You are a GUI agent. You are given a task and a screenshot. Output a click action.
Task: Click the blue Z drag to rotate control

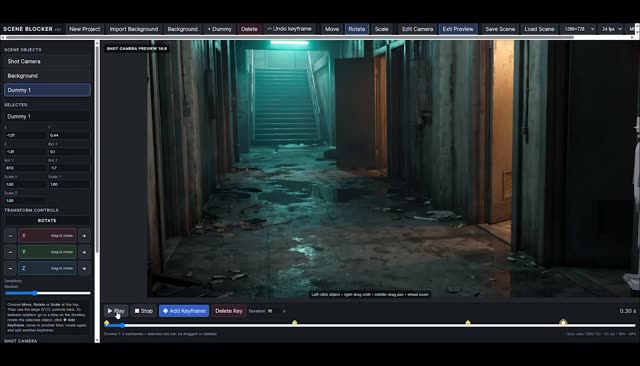[47, 268]
